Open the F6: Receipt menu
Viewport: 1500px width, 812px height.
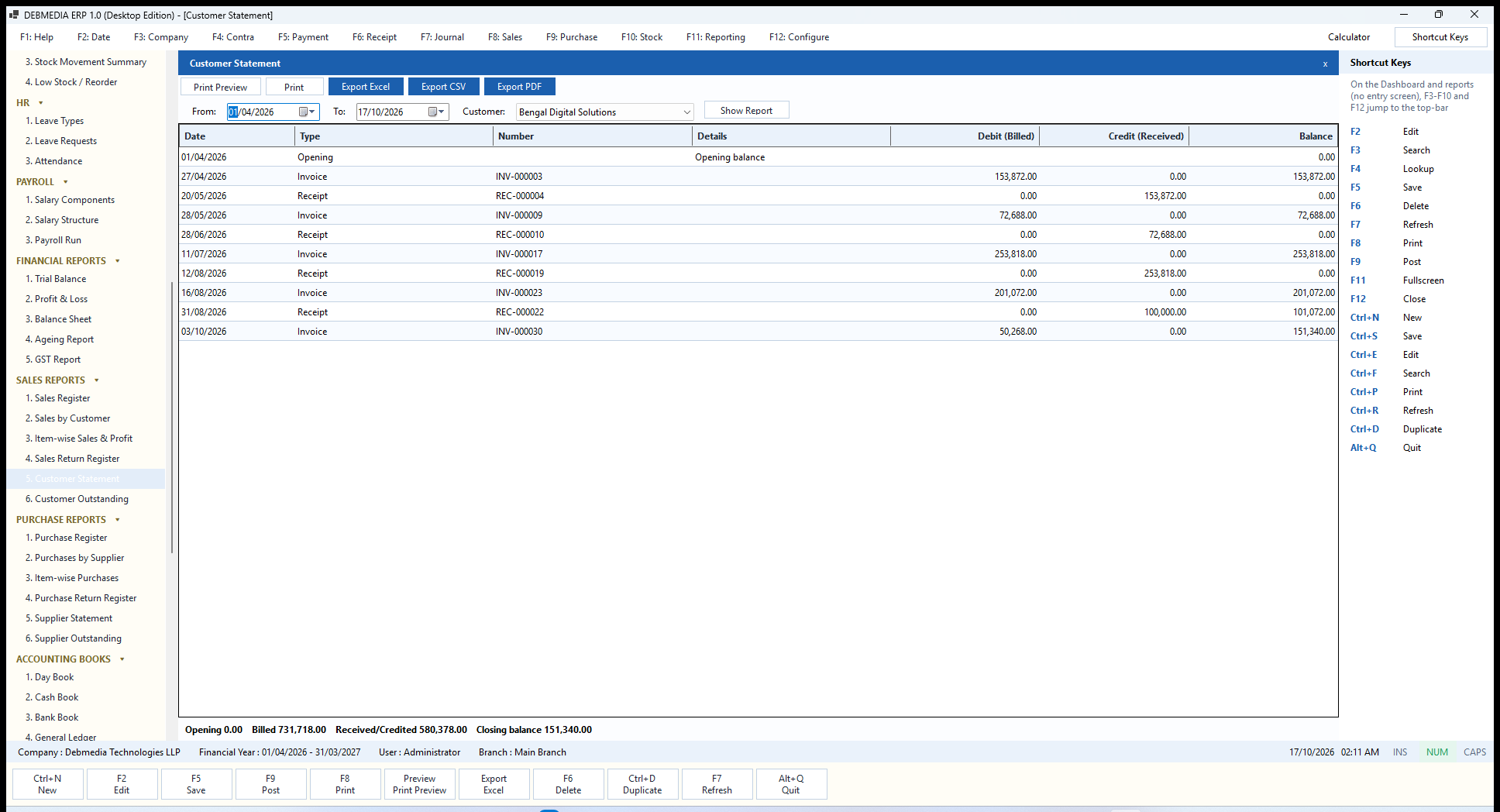pyautogui.click(x=374, y=37)
